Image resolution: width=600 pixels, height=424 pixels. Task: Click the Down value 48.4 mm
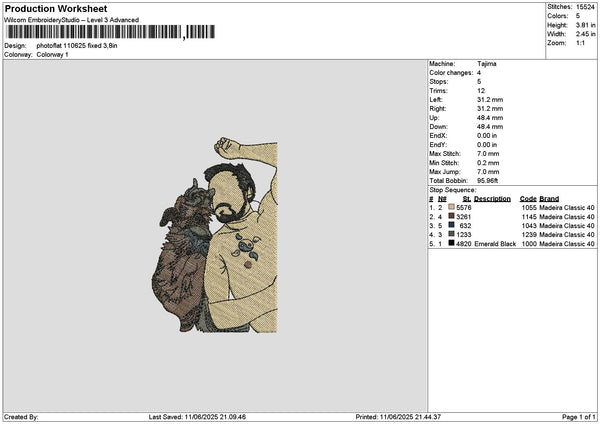click(x=490, y=127)
